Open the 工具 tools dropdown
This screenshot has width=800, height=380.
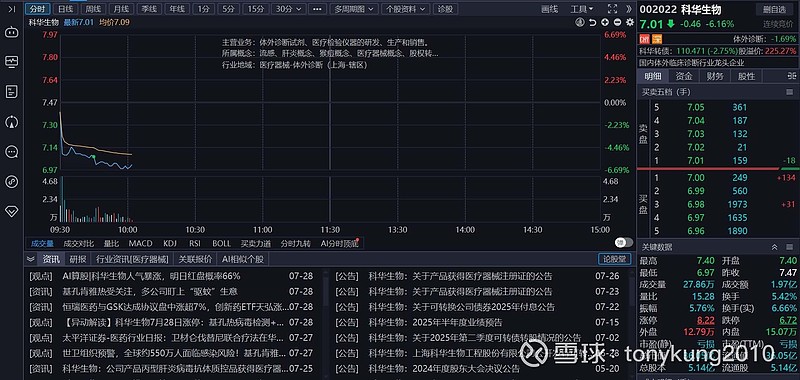coord(582,9)
